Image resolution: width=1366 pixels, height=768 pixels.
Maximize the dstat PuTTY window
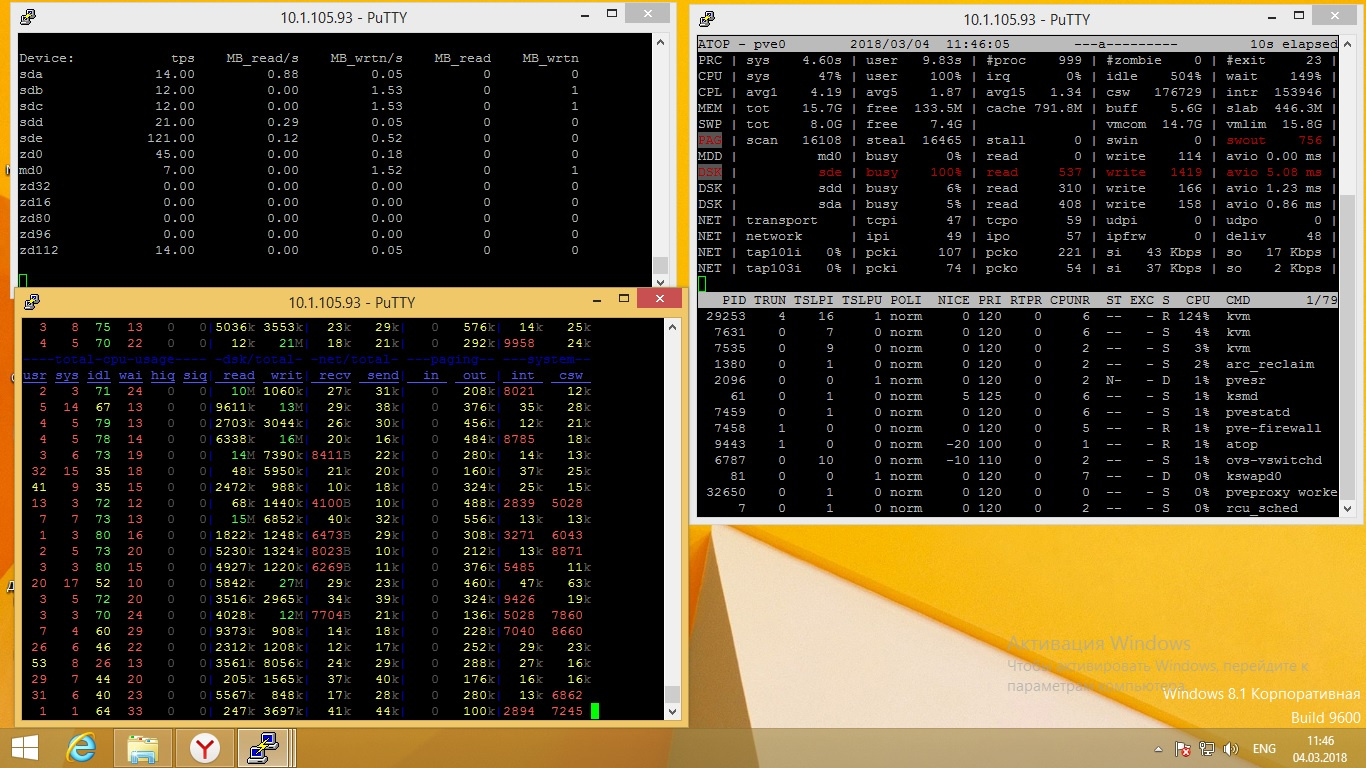(624, 299)
